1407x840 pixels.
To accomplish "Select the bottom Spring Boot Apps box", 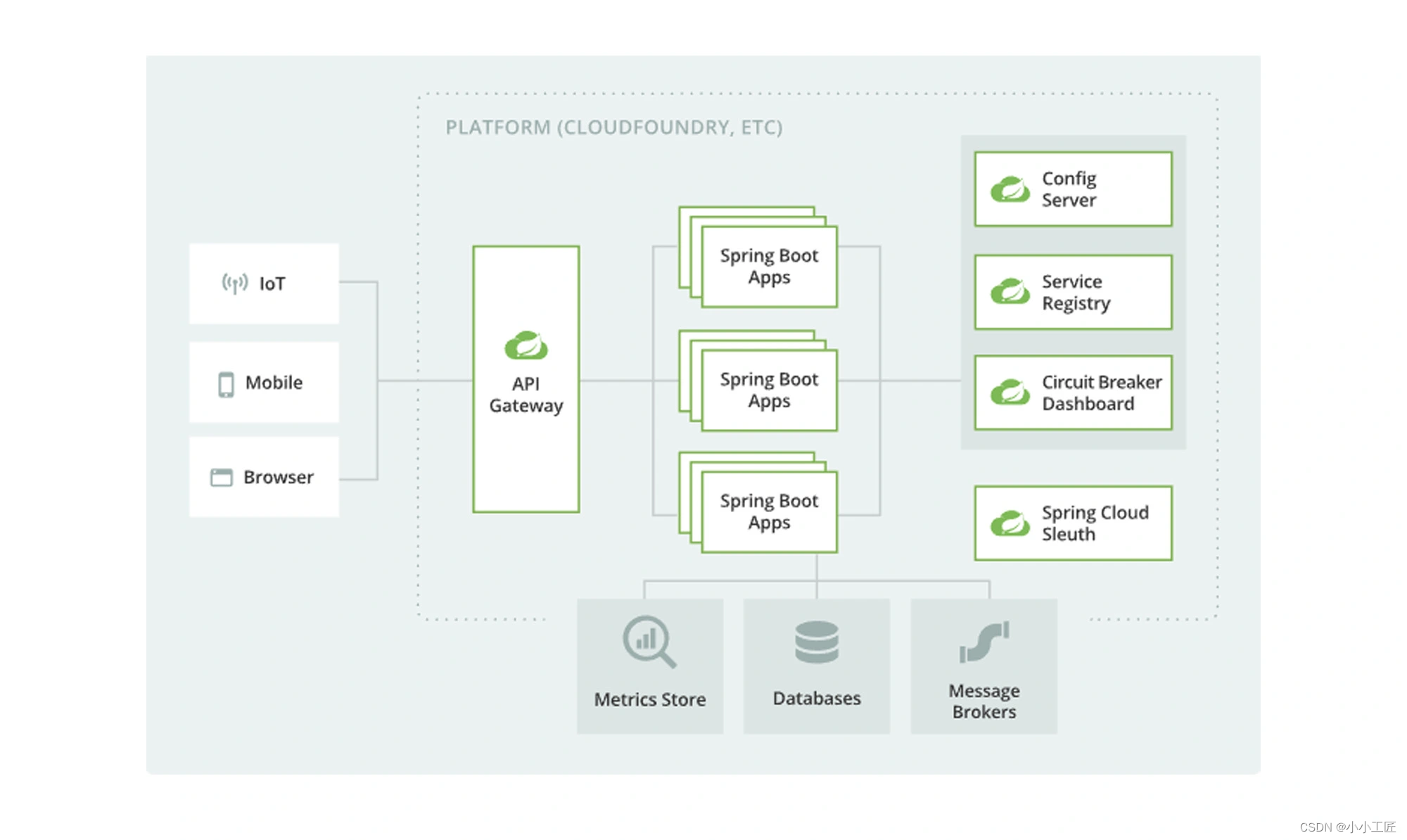I will [769, 512].
